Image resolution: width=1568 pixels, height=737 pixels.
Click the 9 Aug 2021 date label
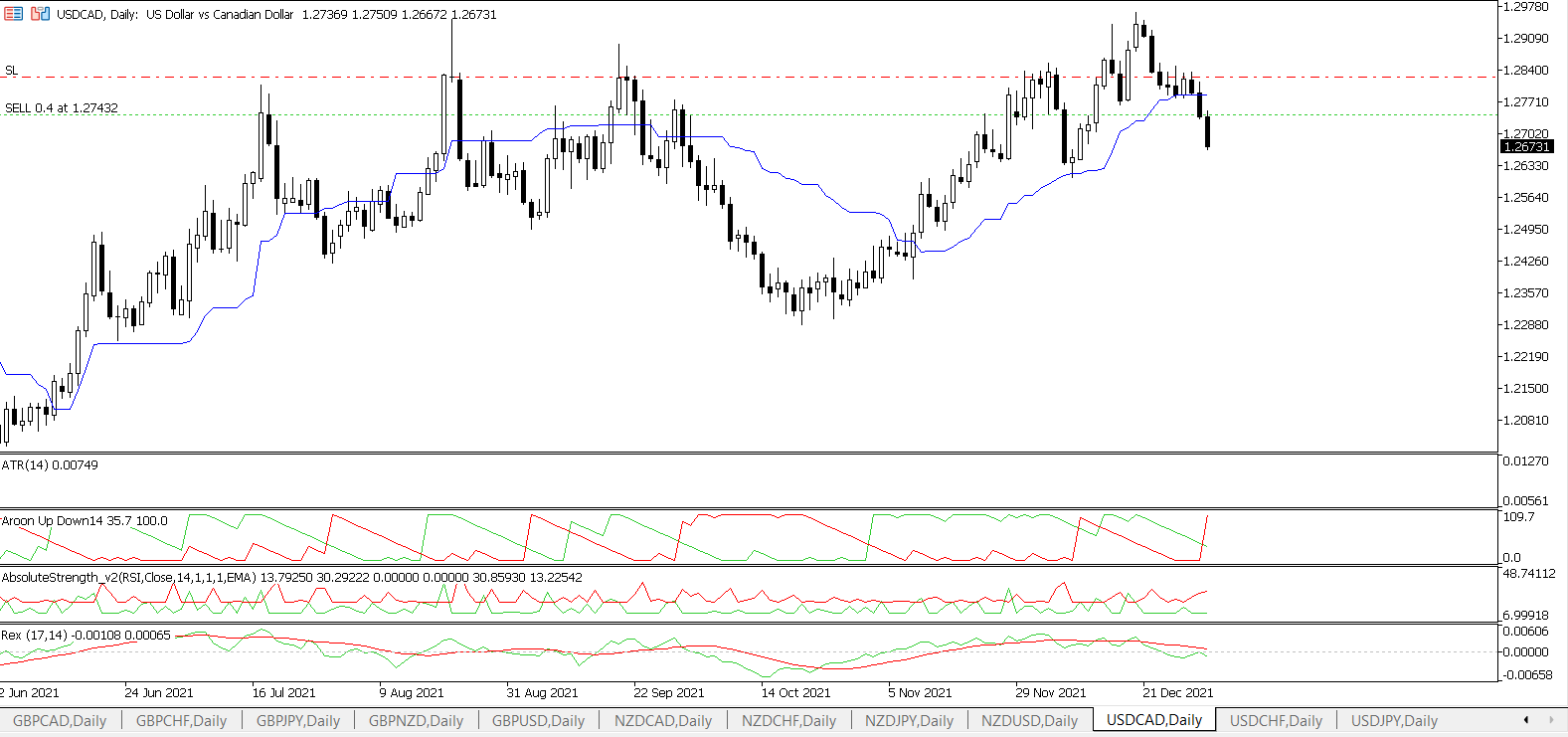pyautogui.click(x=412, y=693)
